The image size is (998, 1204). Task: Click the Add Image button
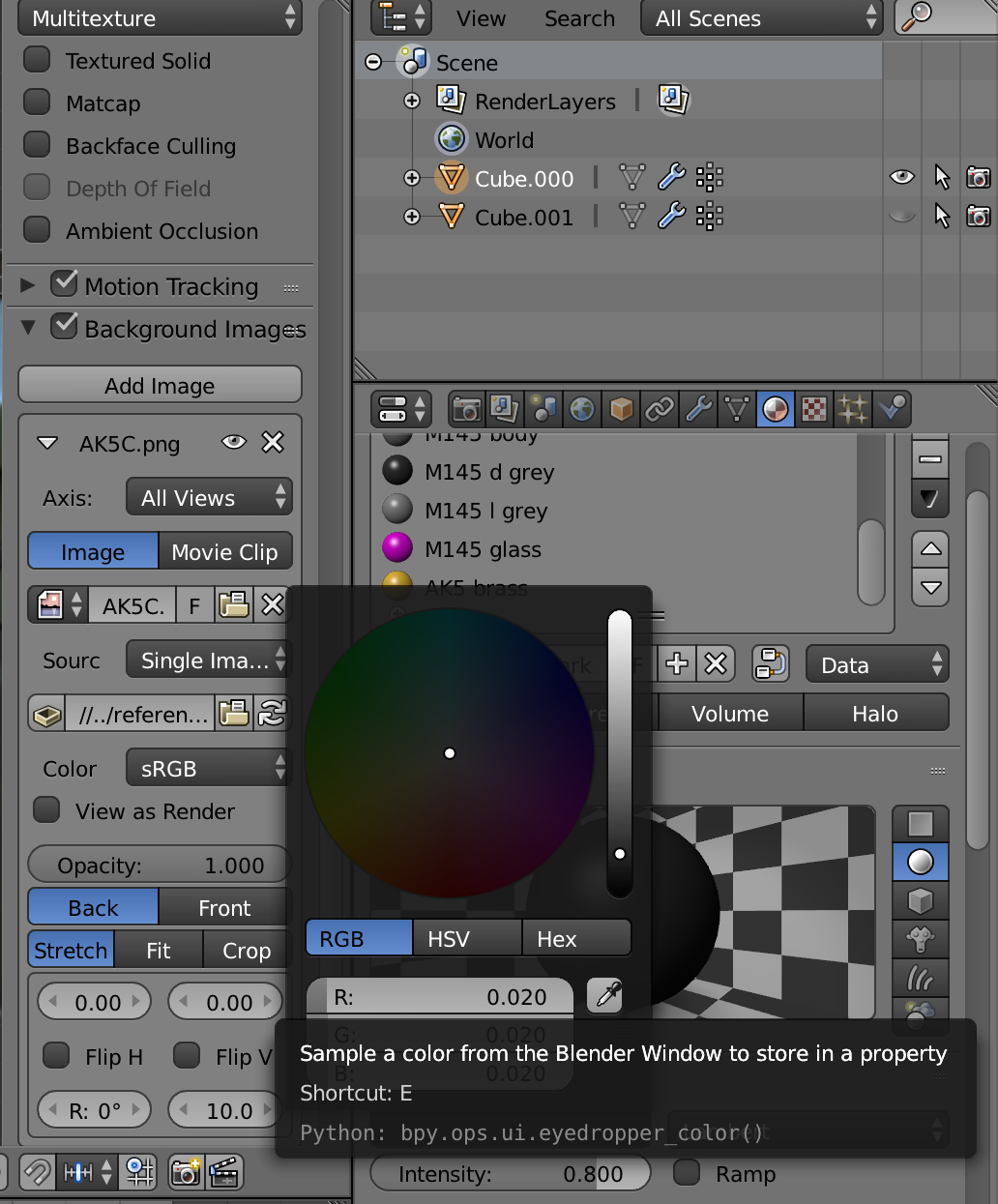(160, 385)
